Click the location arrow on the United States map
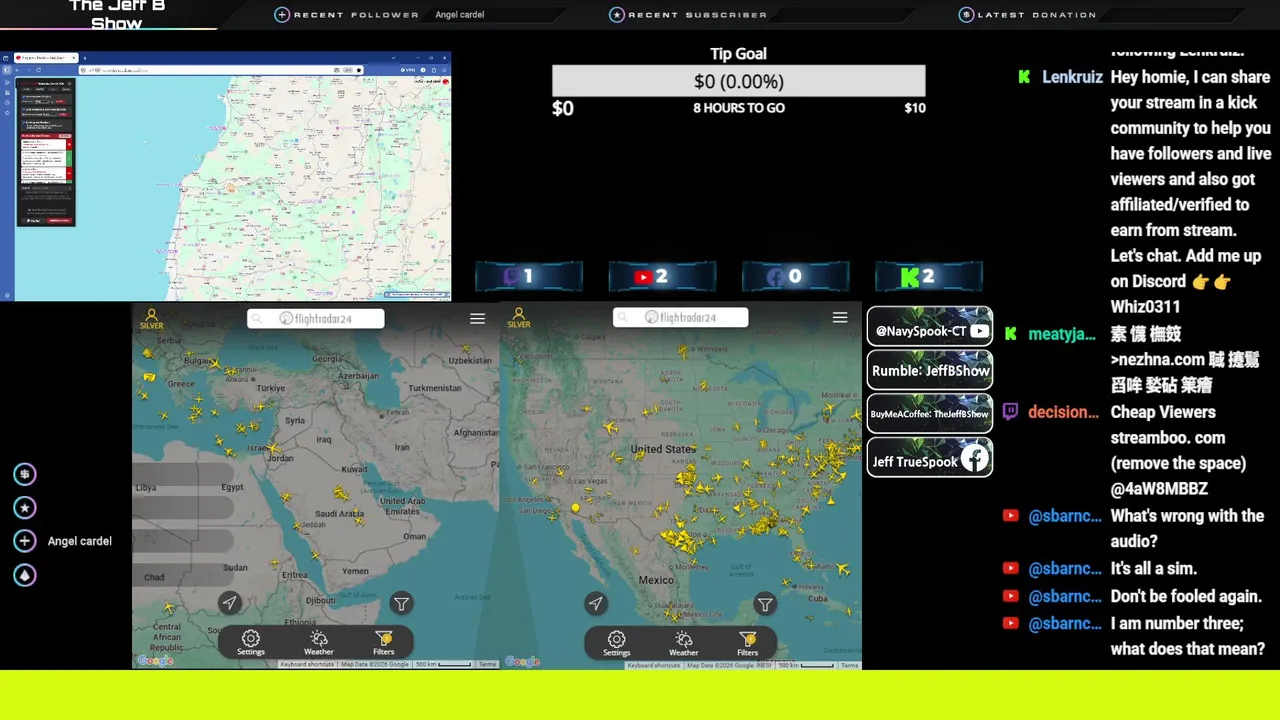This screenshot has height=720, width=1280. [x=596, y=603]
